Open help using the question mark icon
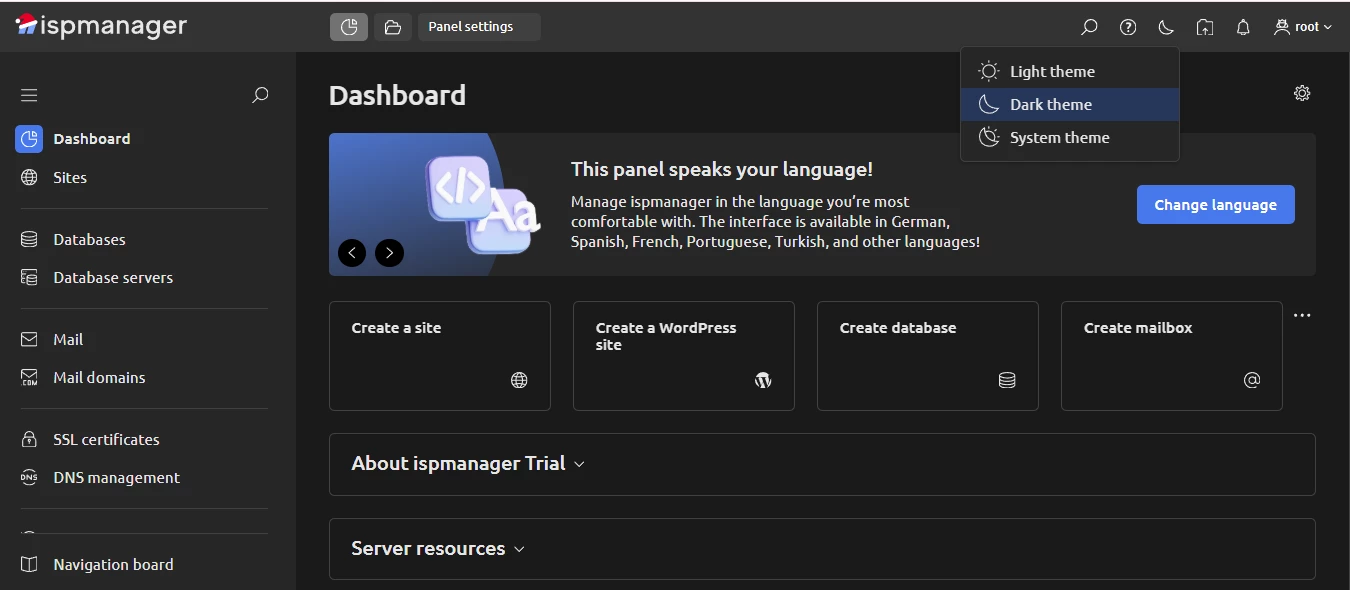 point(1128,27)
